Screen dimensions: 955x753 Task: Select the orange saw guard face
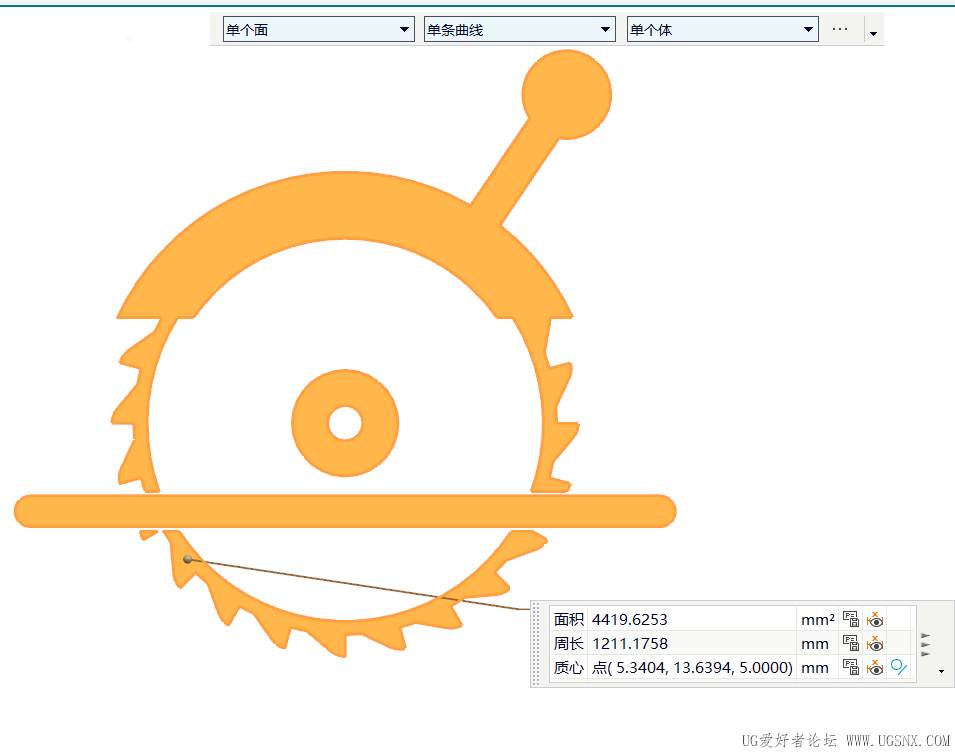345,207
